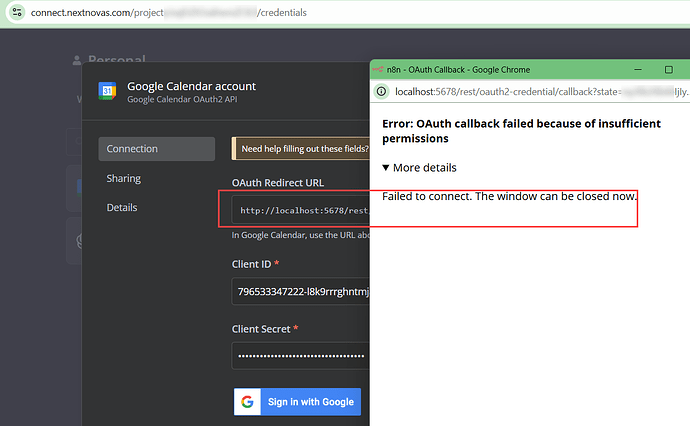Click the info icon in OAuth Callback address bar

(381, 92)
